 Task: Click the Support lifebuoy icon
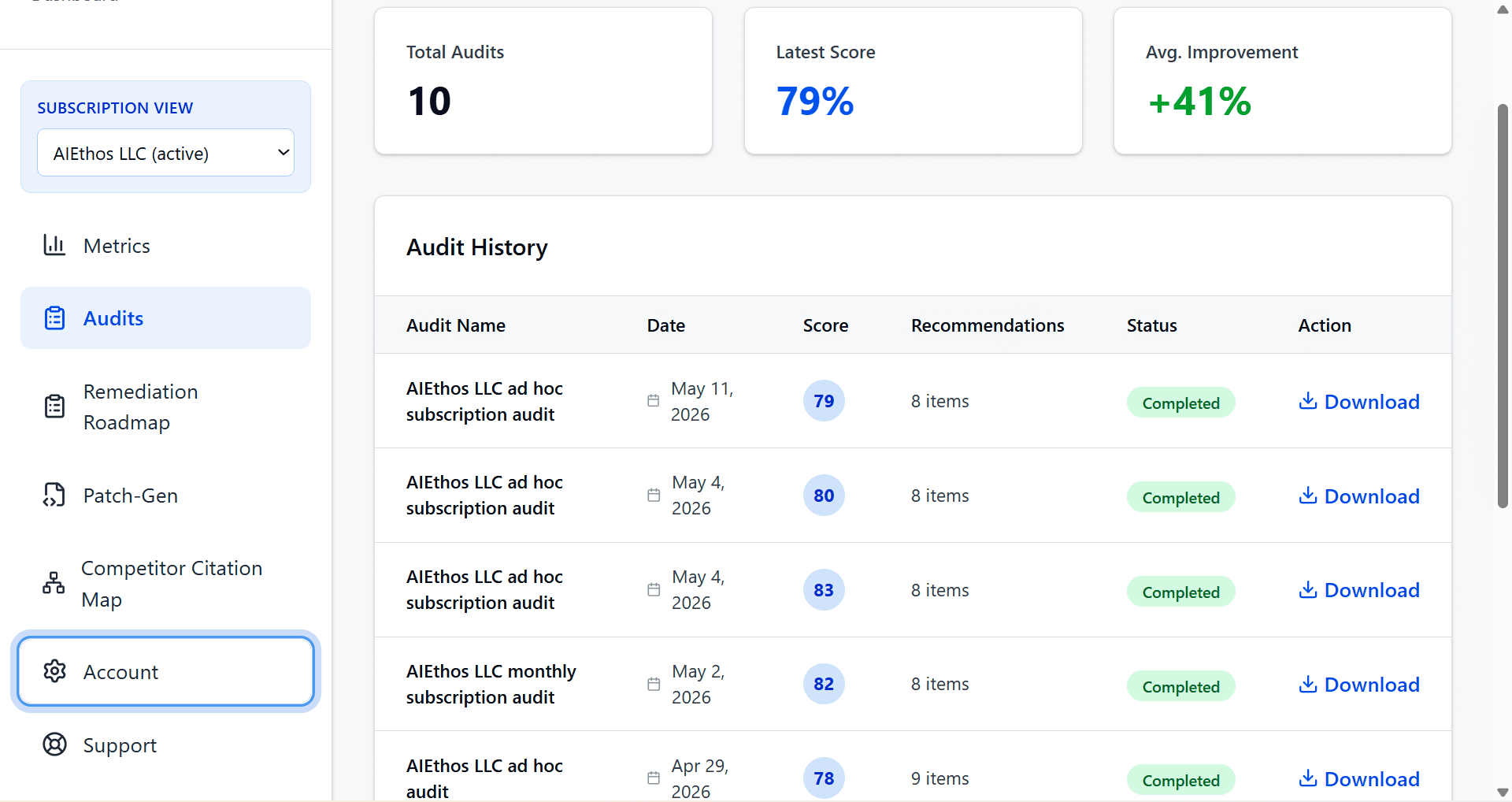pyautogui.click(x=54, y=744)
